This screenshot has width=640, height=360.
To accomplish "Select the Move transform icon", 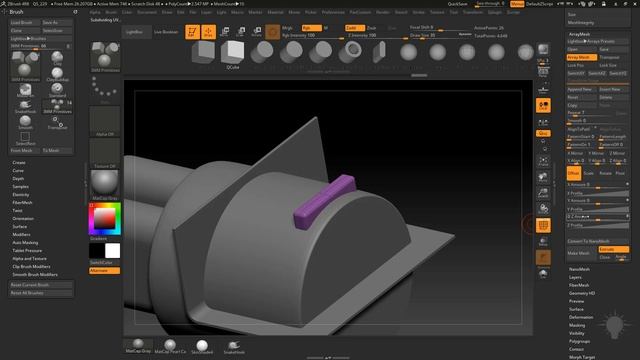I will tap(224, 32).
